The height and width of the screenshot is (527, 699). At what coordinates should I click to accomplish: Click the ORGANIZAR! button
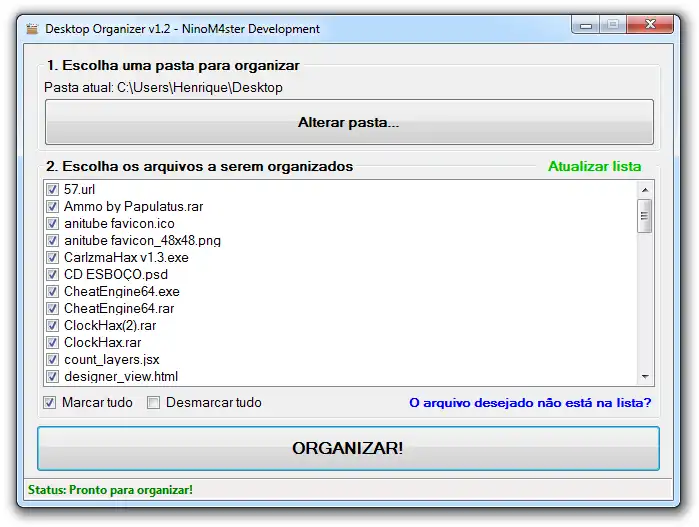pyautogui.click(x=348, y=448)
